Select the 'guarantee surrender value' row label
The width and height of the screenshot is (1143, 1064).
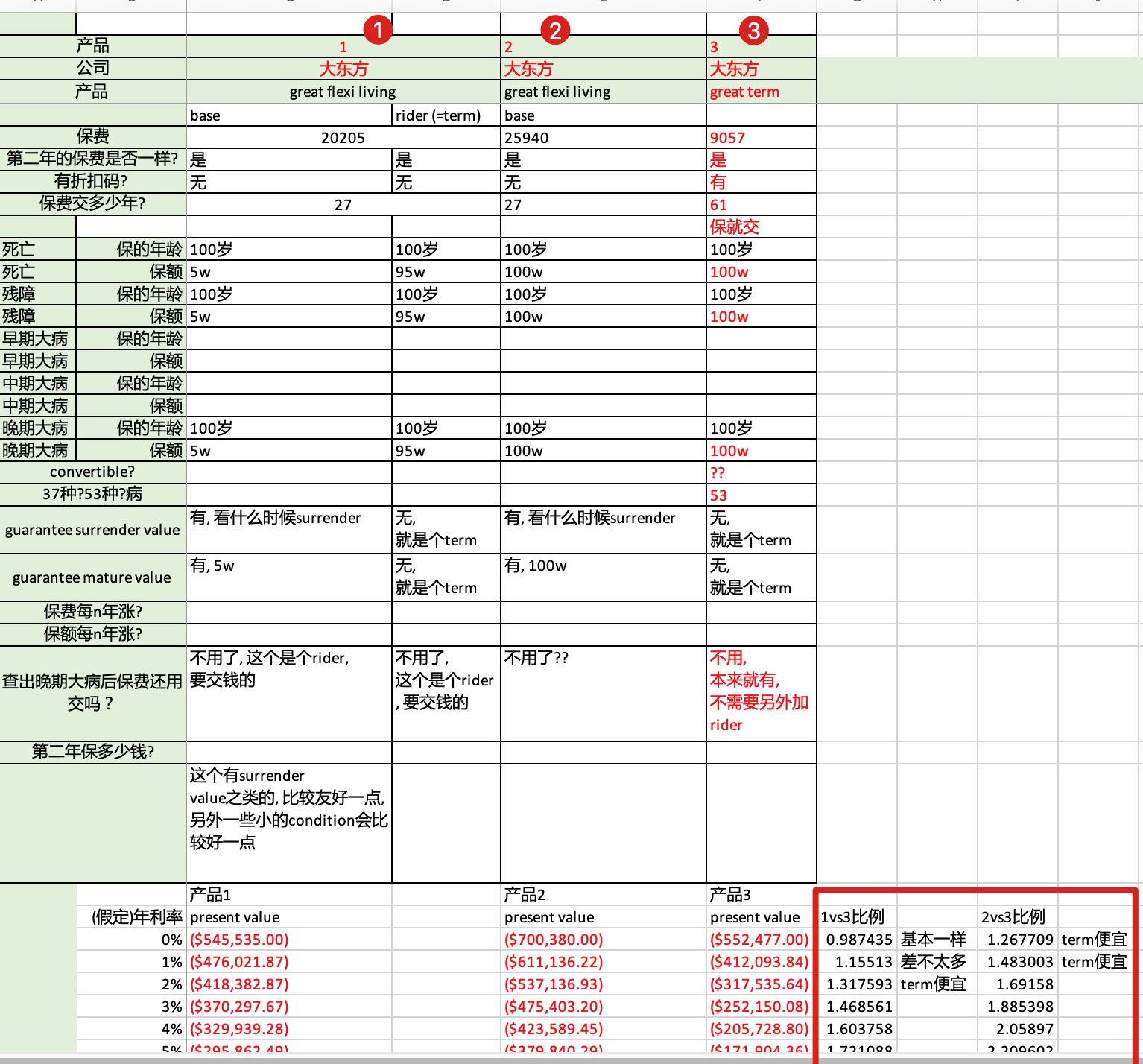point(92,530)
